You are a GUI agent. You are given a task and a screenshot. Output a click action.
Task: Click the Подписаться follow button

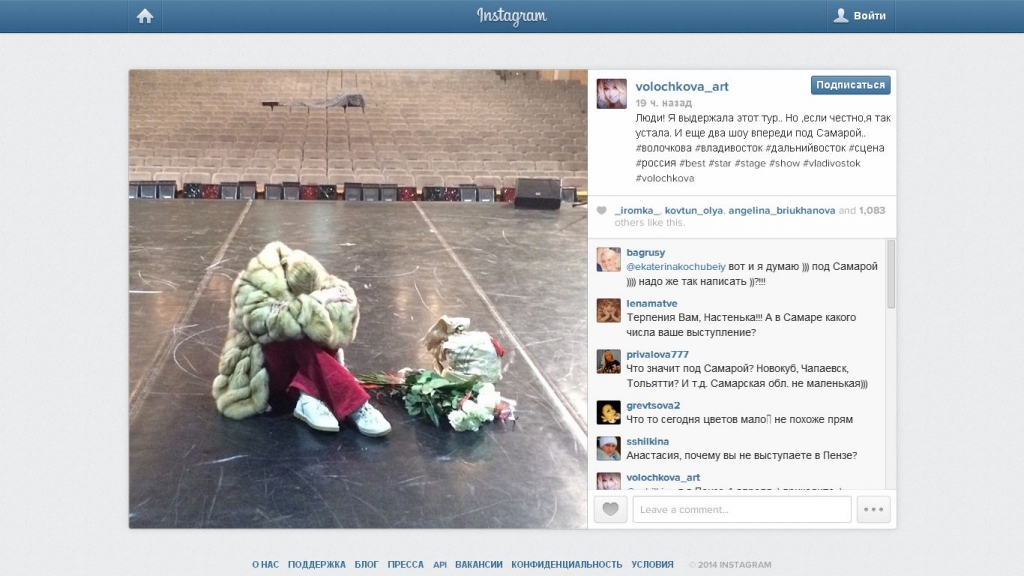[850, 85]
